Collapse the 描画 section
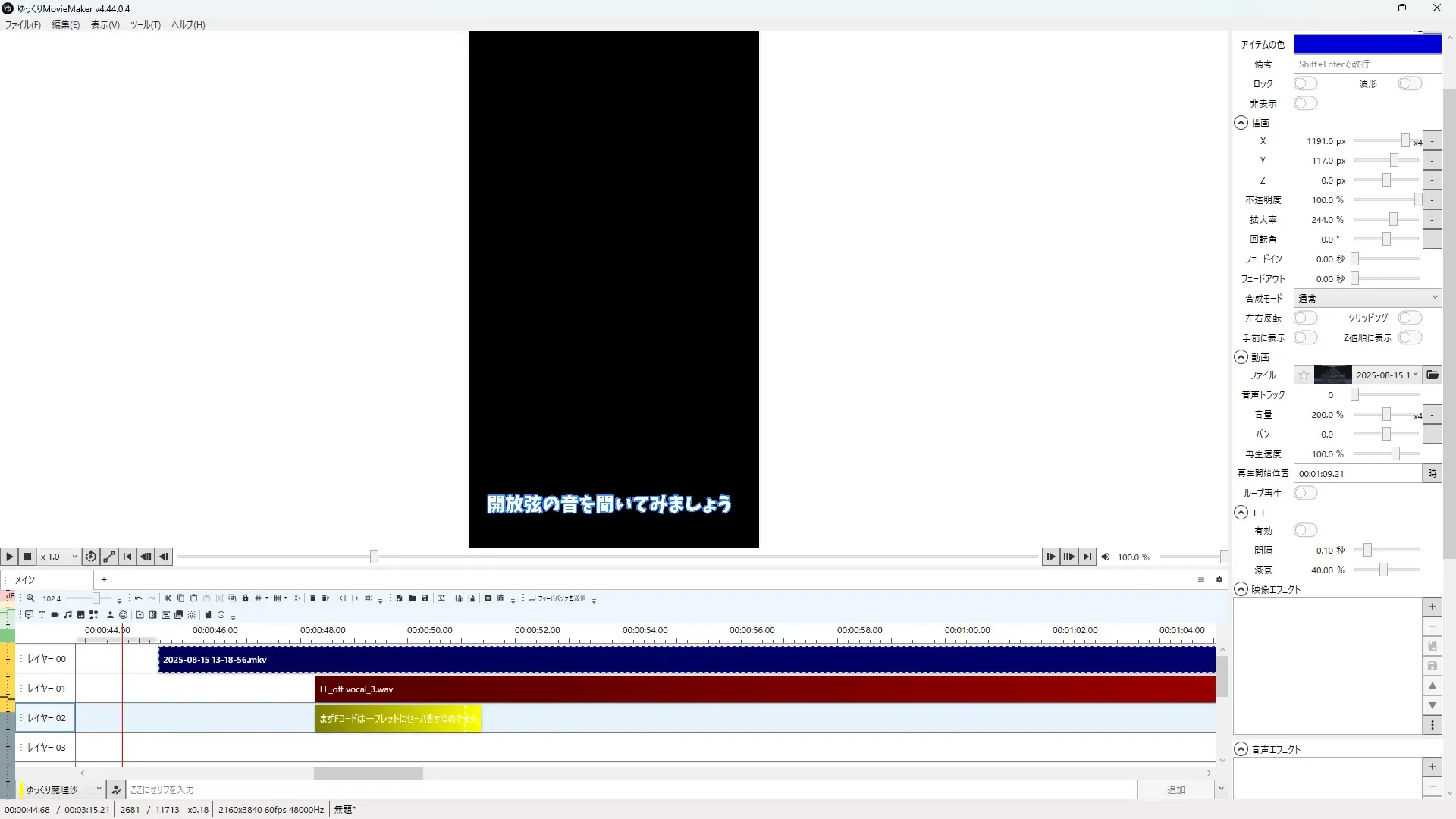Image resolution: width=1456 pixels, height=819 pixels. point(1241,123)
